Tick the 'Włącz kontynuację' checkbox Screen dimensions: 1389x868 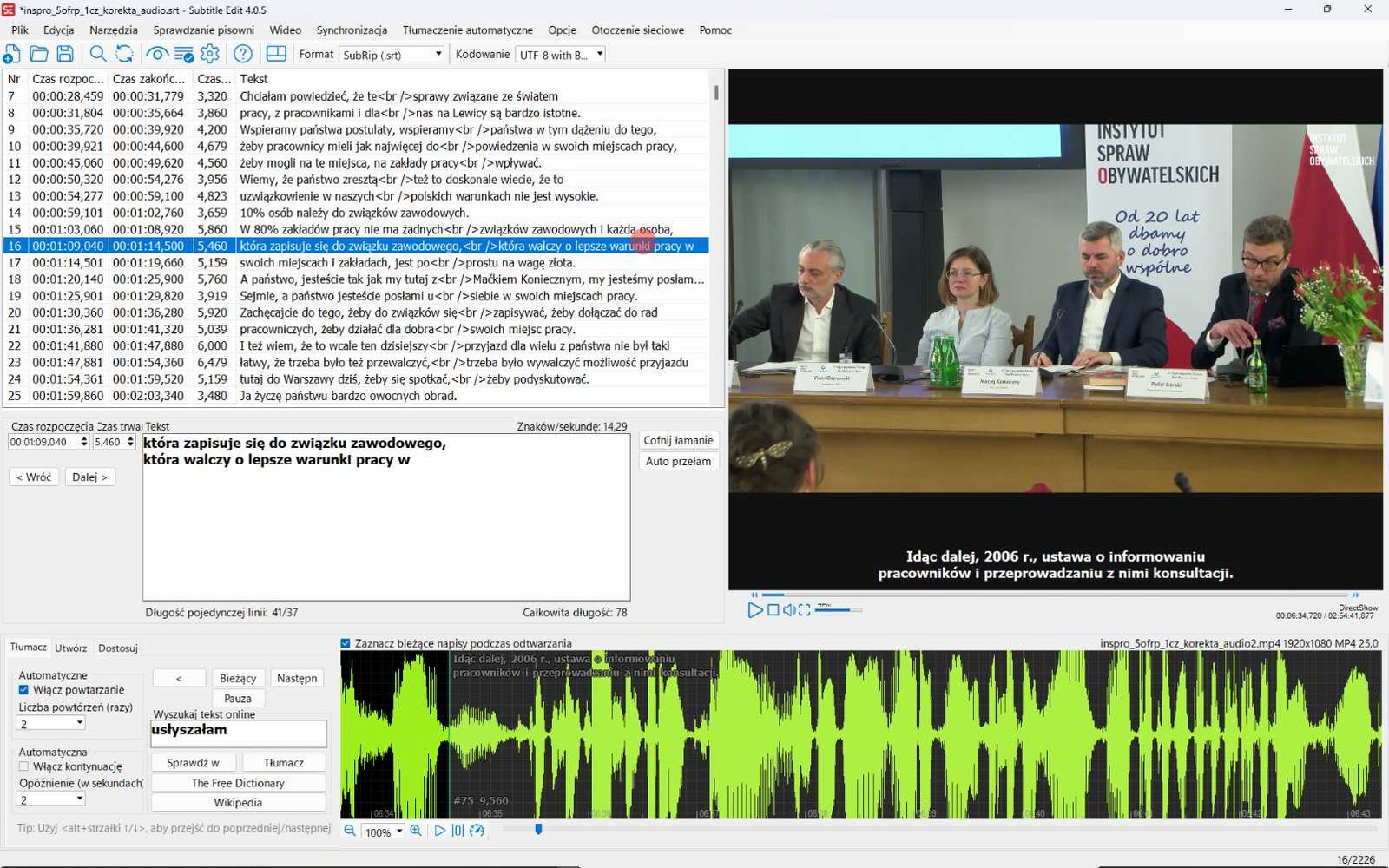click(x=23, y=766)
